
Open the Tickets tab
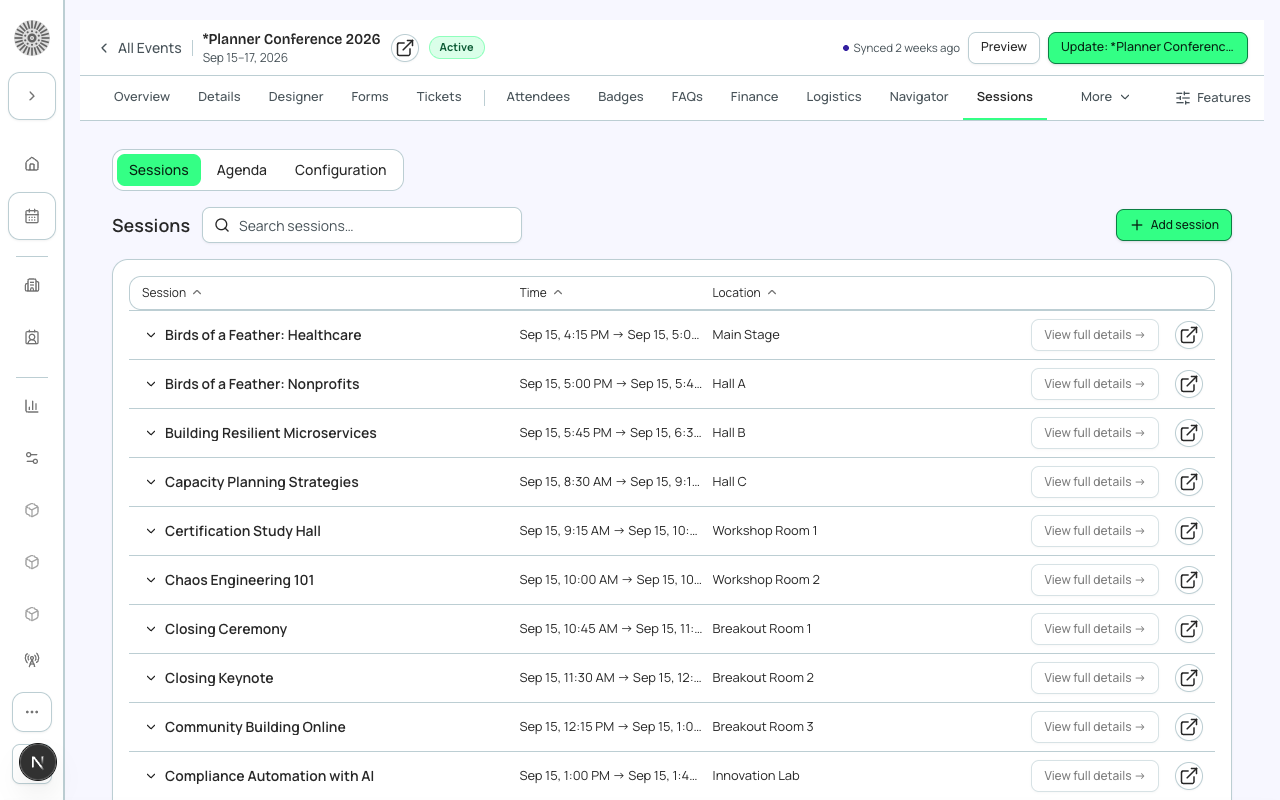point(439,97)
